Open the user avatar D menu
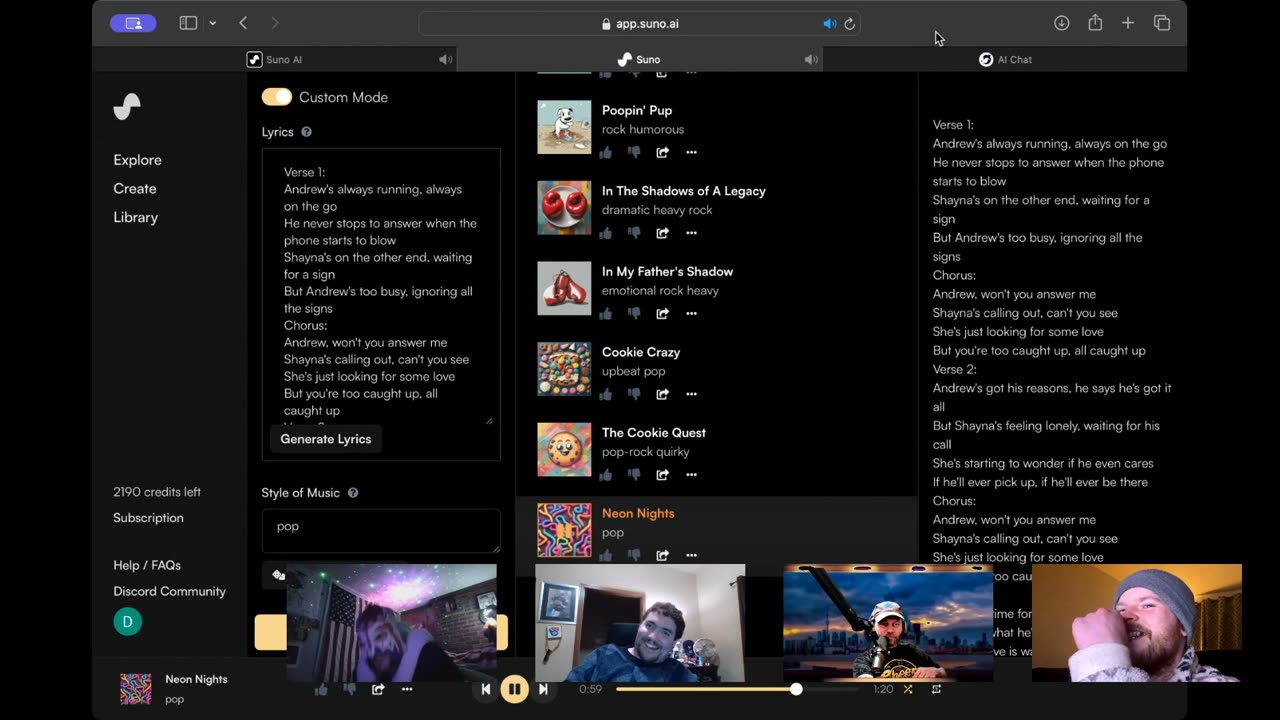 point(127,622)
